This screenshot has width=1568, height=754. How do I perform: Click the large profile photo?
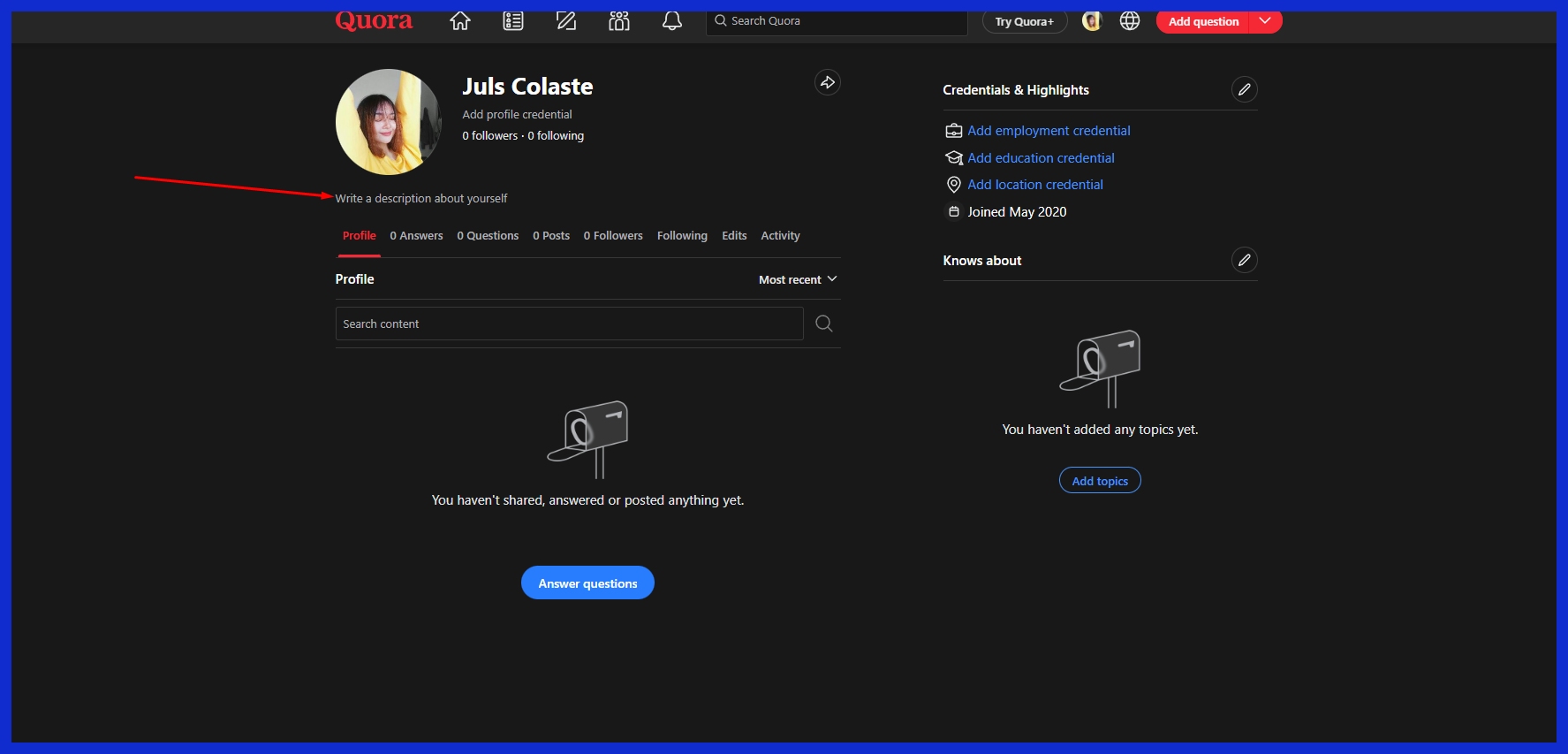388,122
